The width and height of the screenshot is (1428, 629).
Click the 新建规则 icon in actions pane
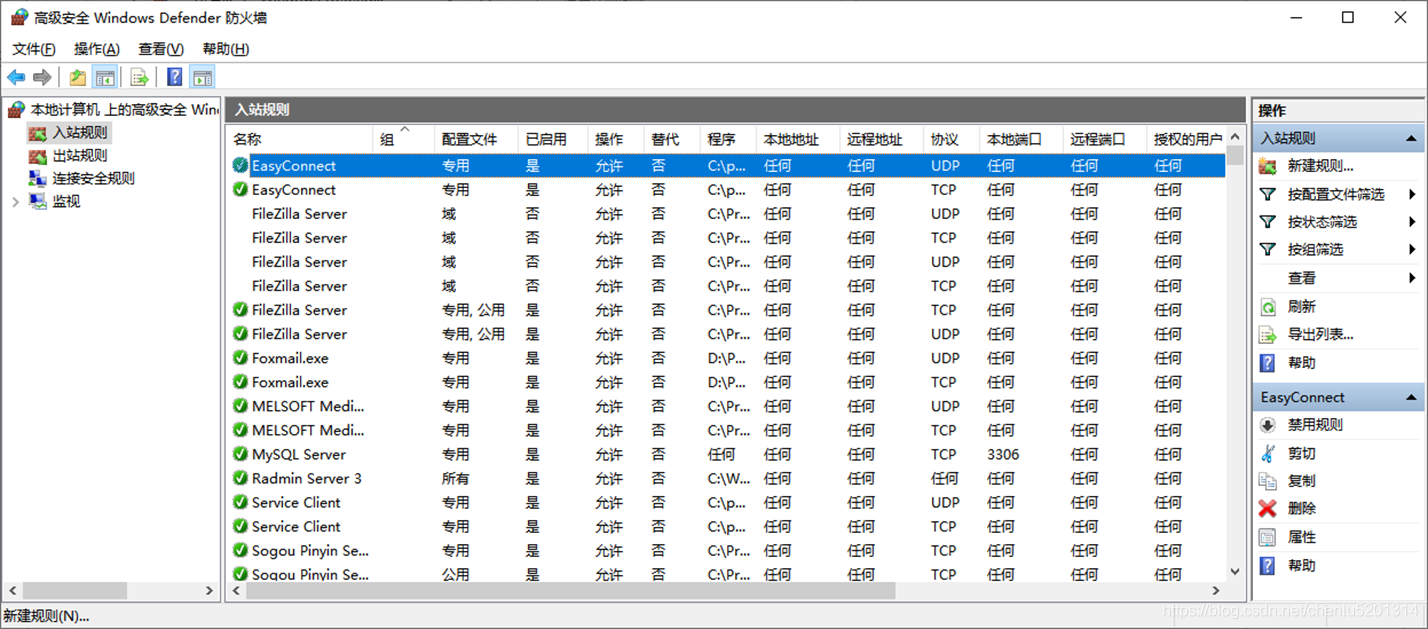(x=1268, y=166)
